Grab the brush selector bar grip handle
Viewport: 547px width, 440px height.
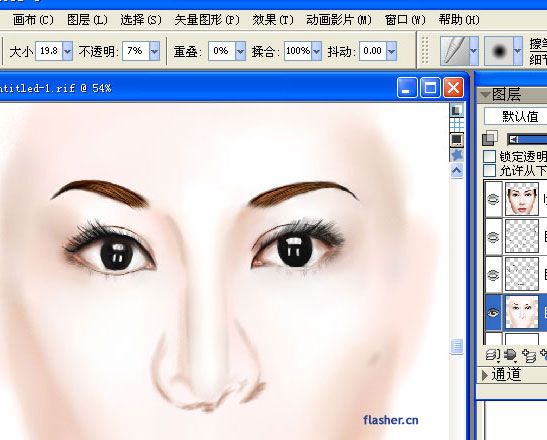coord(425,51)
